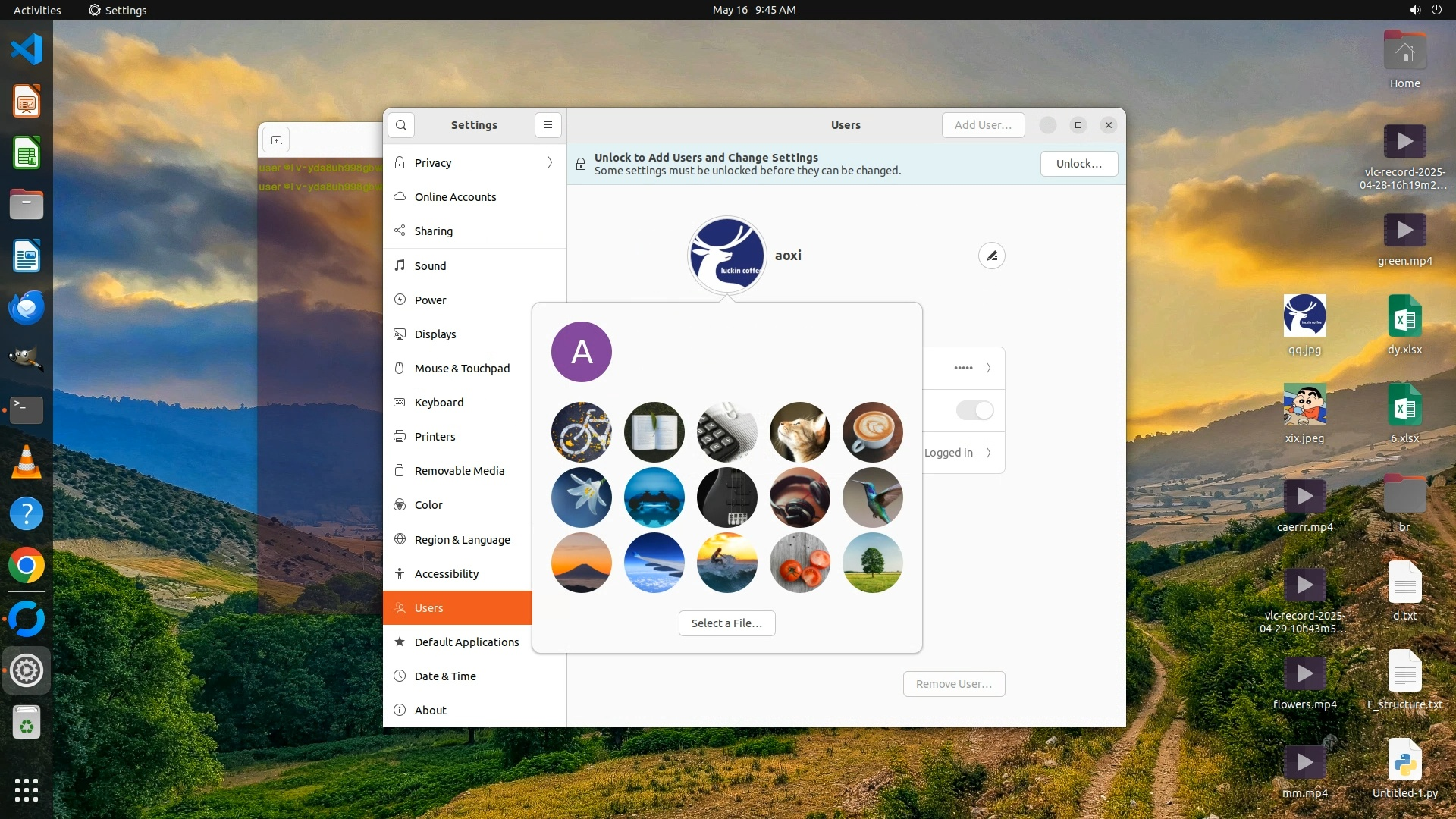Open the Sound settings panel
Screen dimensions: 1456x819
(x=430, y=266)
